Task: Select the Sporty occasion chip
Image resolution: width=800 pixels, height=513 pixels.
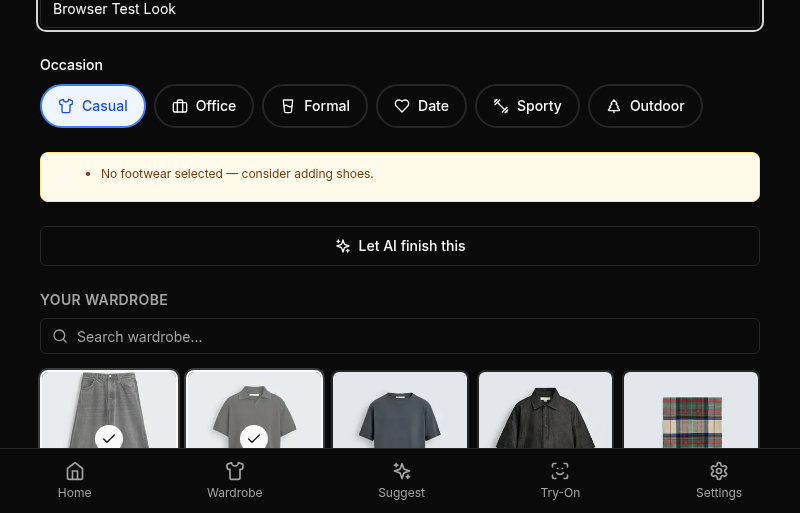Action: 527,106
